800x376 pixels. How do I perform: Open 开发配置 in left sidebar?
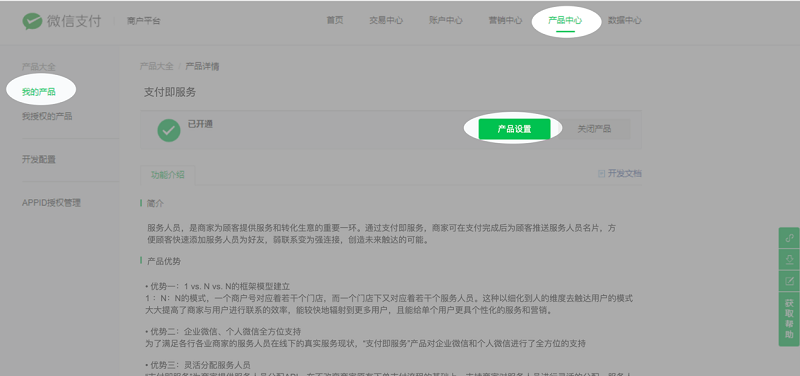click(x=39, y=160)
